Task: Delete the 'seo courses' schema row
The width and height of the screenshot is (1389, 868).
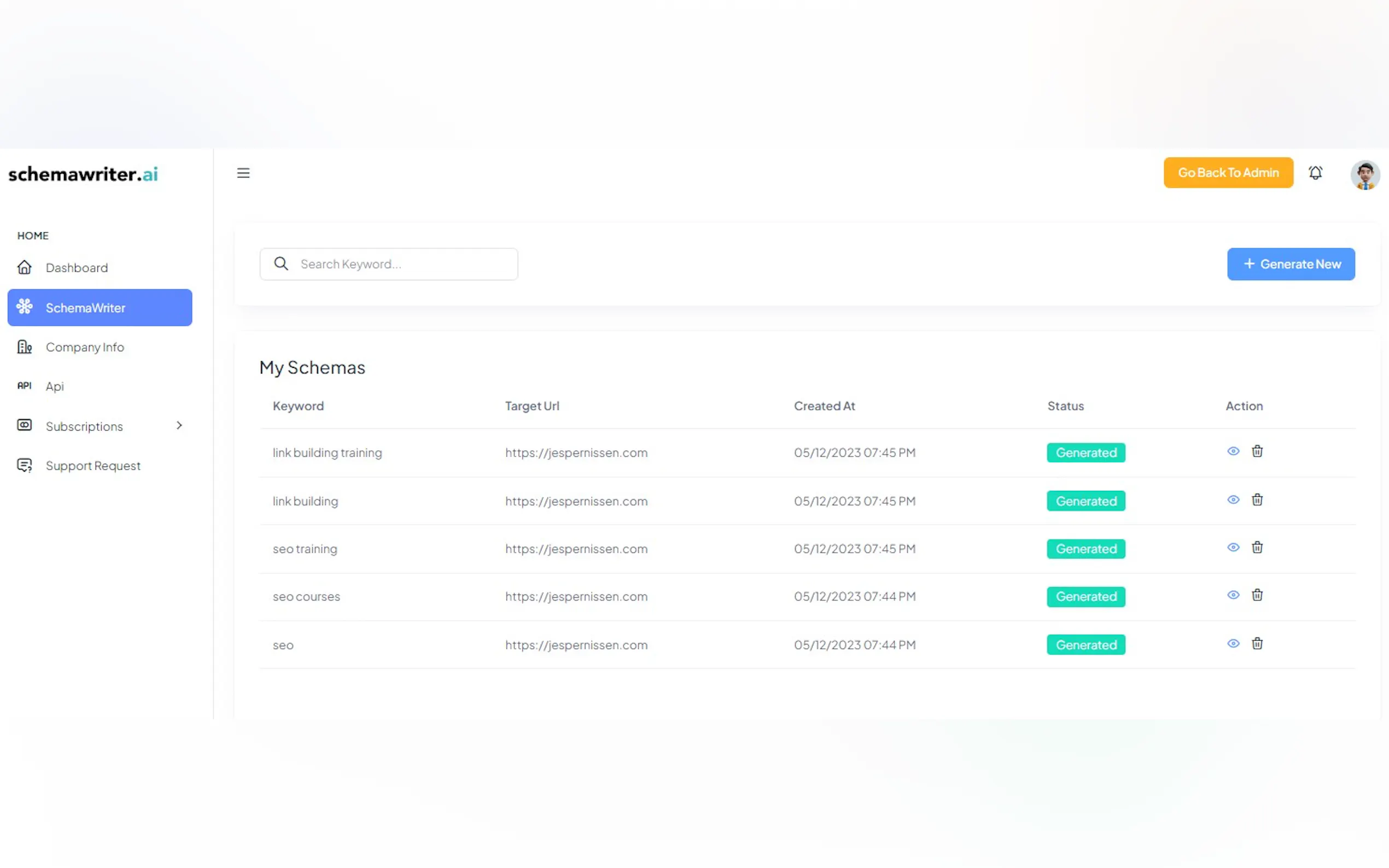Action: (1257, 595)
